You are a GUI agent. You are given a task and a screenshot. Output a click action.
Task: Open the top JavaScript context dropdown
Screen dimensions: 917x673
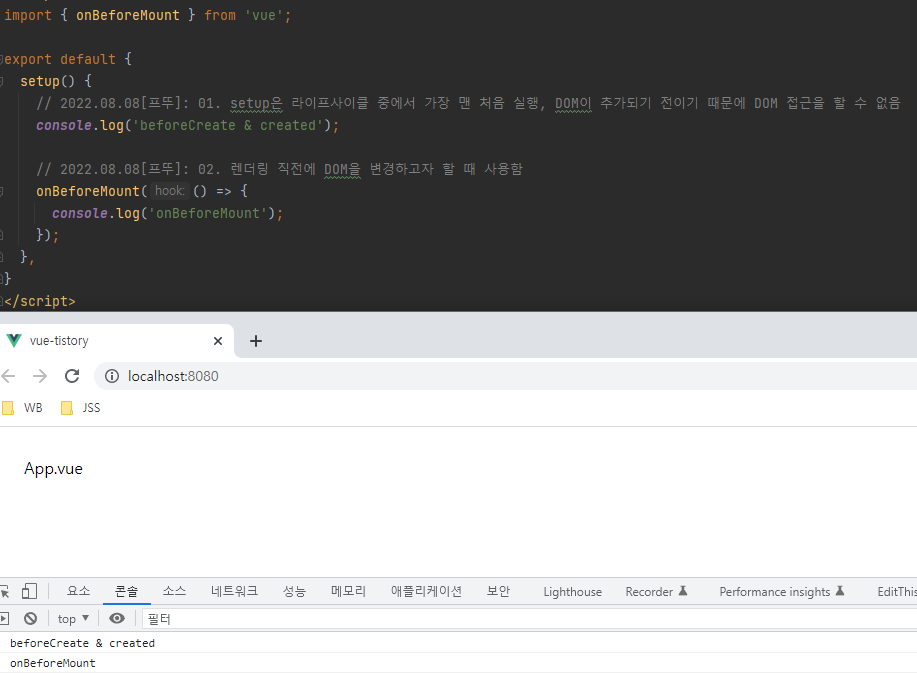click(73, 619)
